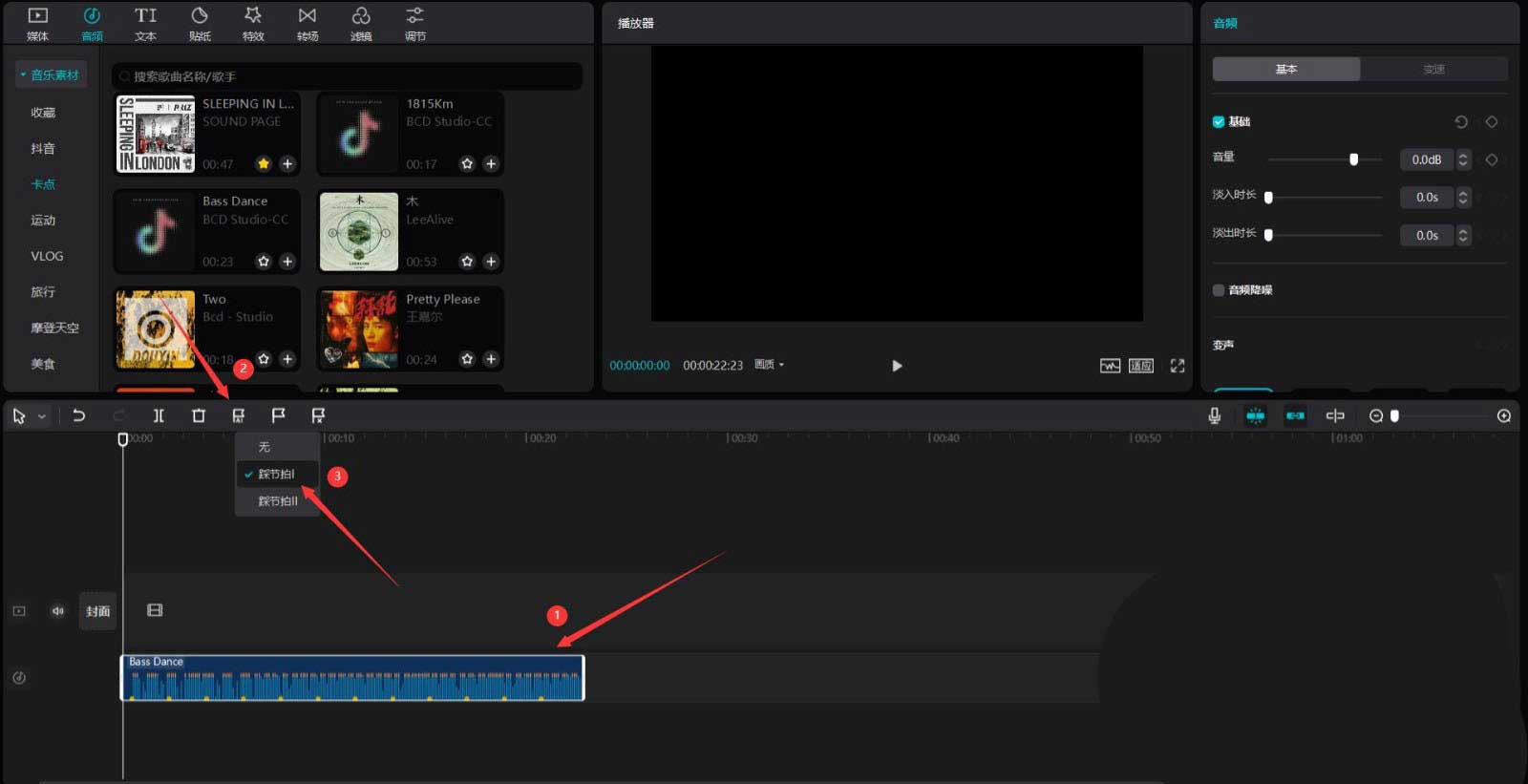Expand the selection tool dropdown arrow

coord(42,417)
